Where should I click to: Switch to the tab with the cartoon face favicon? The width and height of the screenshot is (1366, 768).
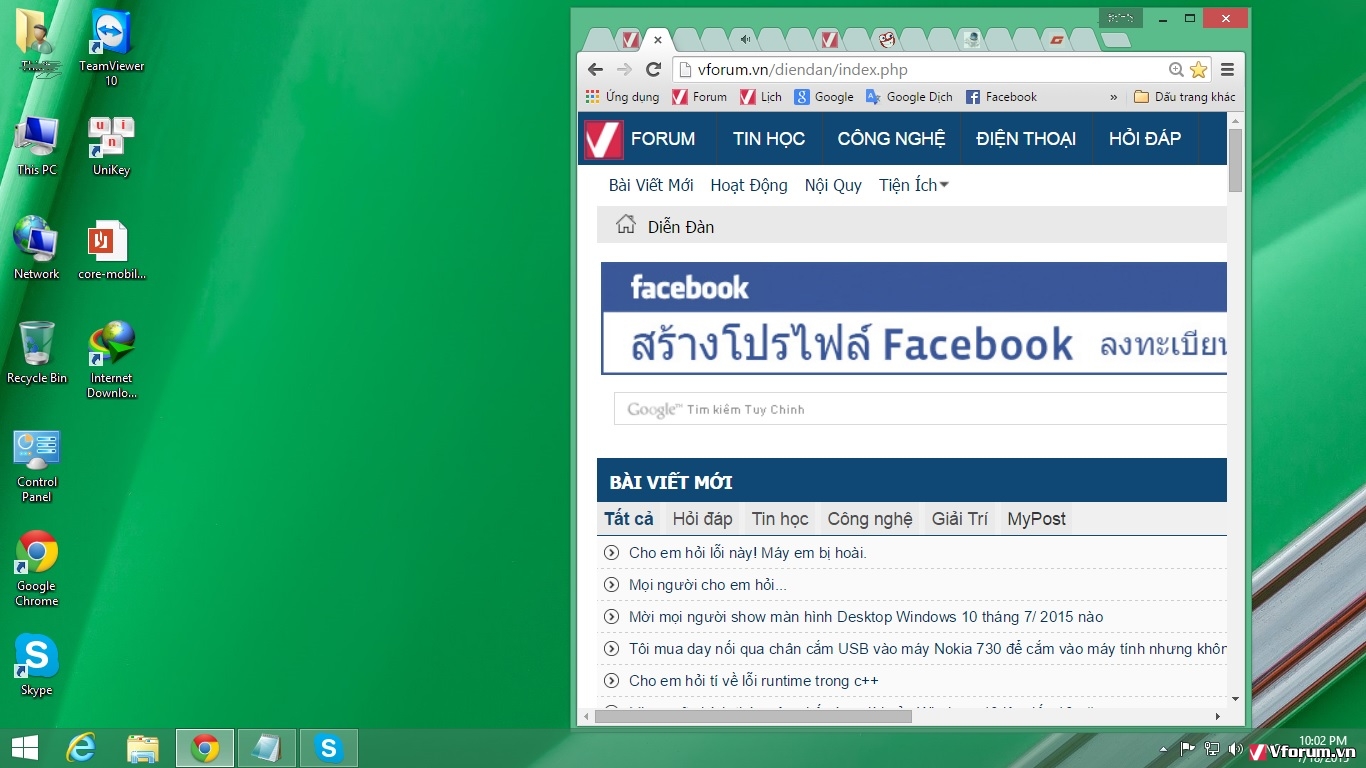886,40
